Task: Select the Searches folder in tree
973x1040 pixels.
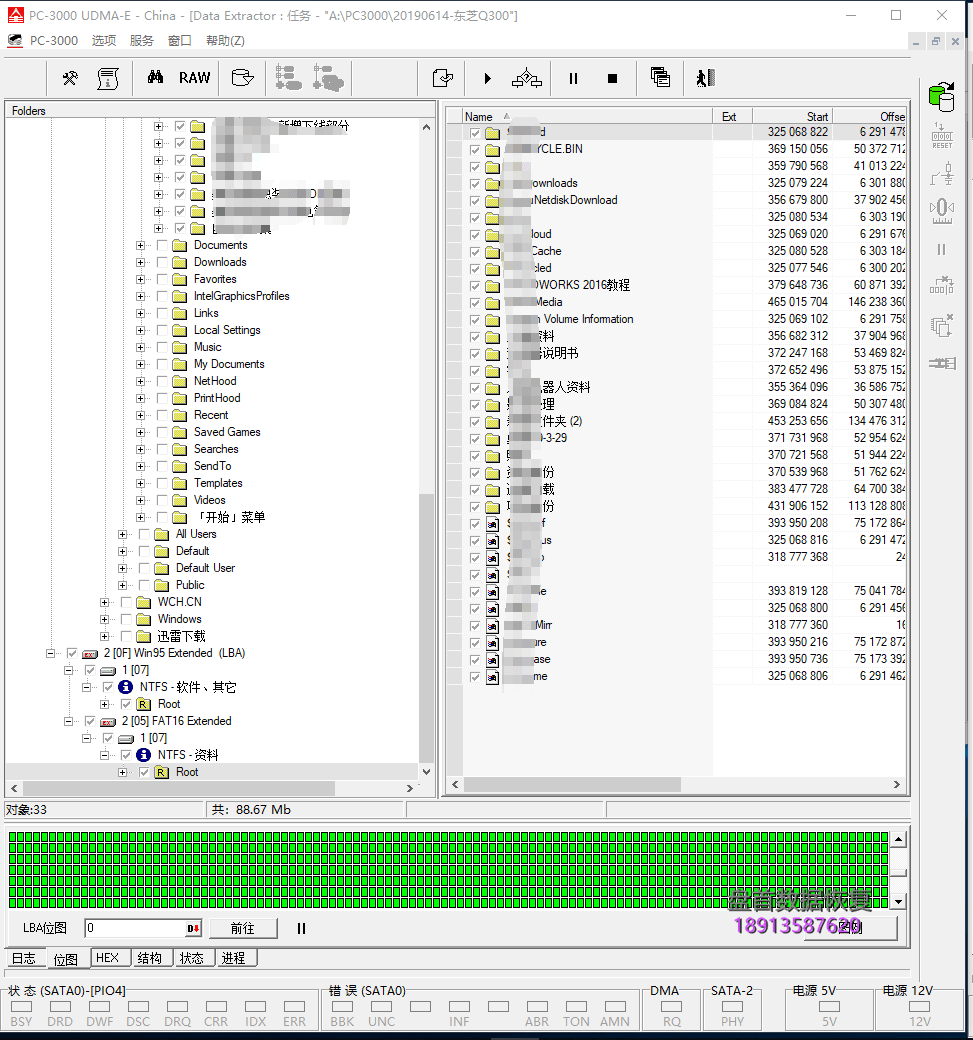Action: [216, 449]
